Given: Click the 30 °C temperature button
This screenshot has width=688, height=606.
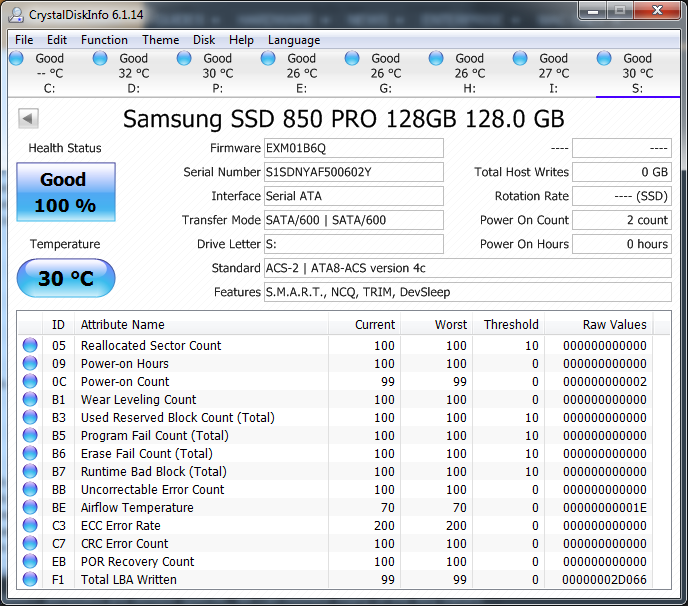Looking at the screenshot, I should click(66, 278).
